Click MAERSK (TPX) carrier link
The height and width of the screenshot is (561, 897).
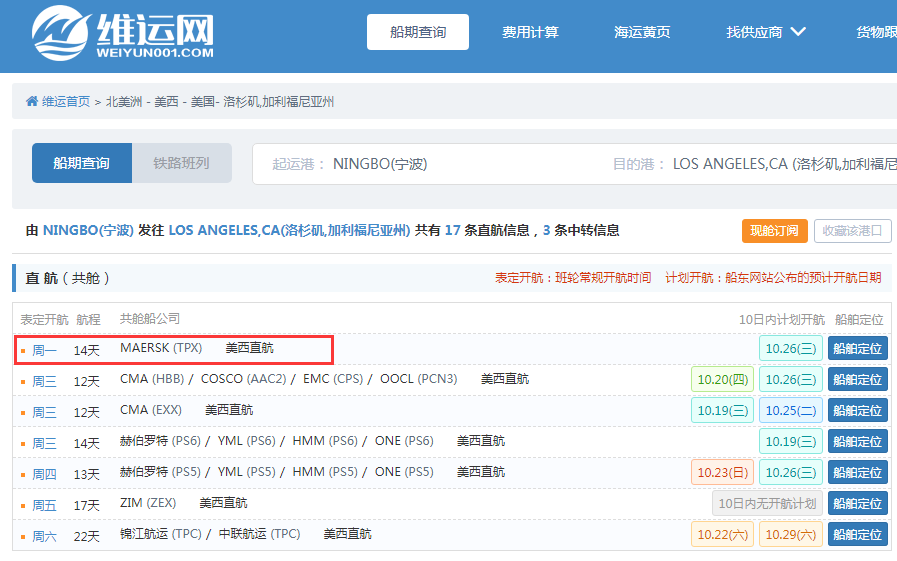pos(161,348)
